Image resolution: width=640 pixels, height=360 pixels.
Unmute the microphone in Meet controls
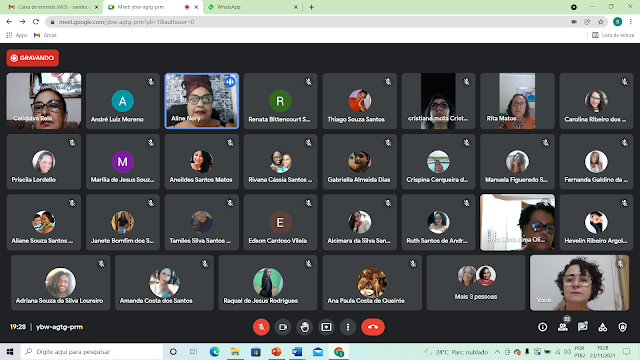pos(261,327)
